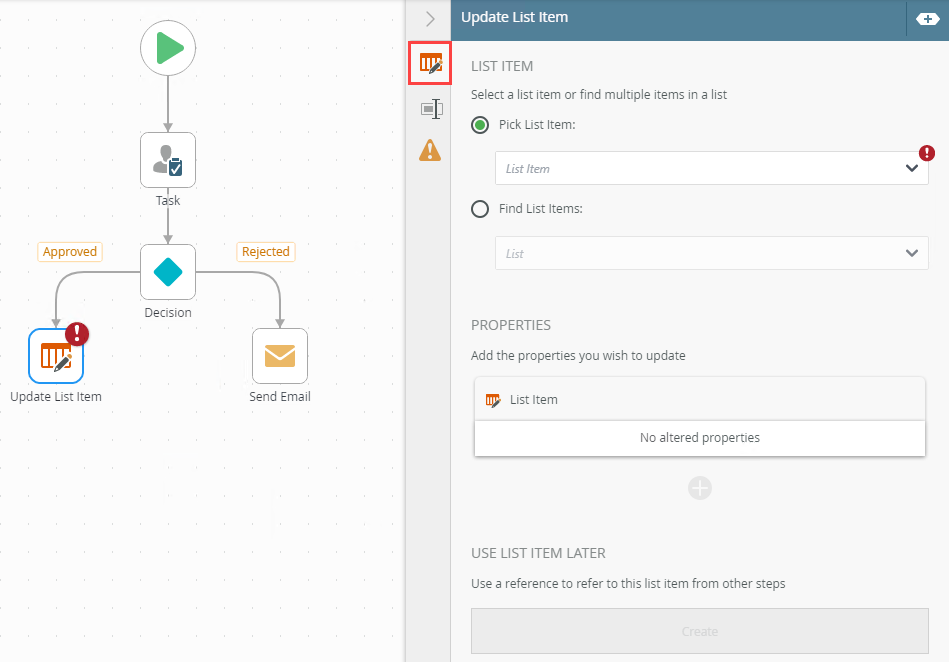The width and height of the screenshot is (949, 662).
Task: Expand the List Item dropdown
Action: pos(712,168)
